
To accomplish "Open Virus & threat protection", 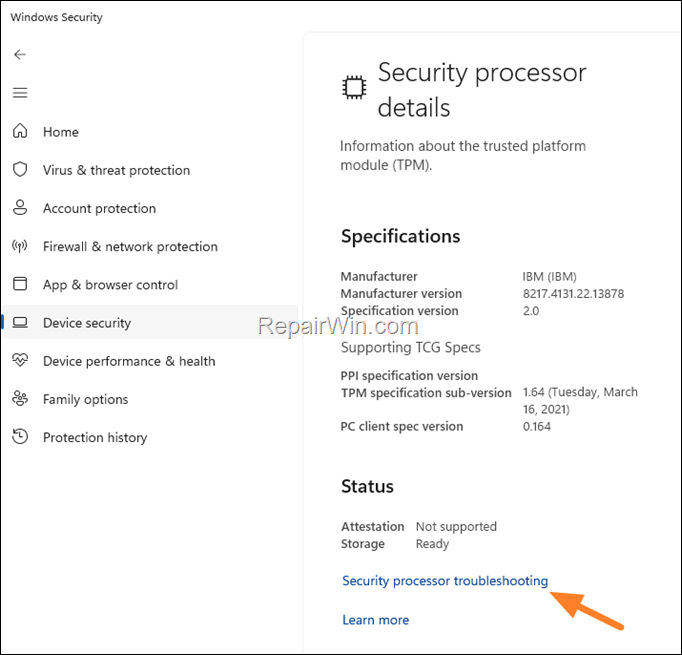I will tap(116, 170).
